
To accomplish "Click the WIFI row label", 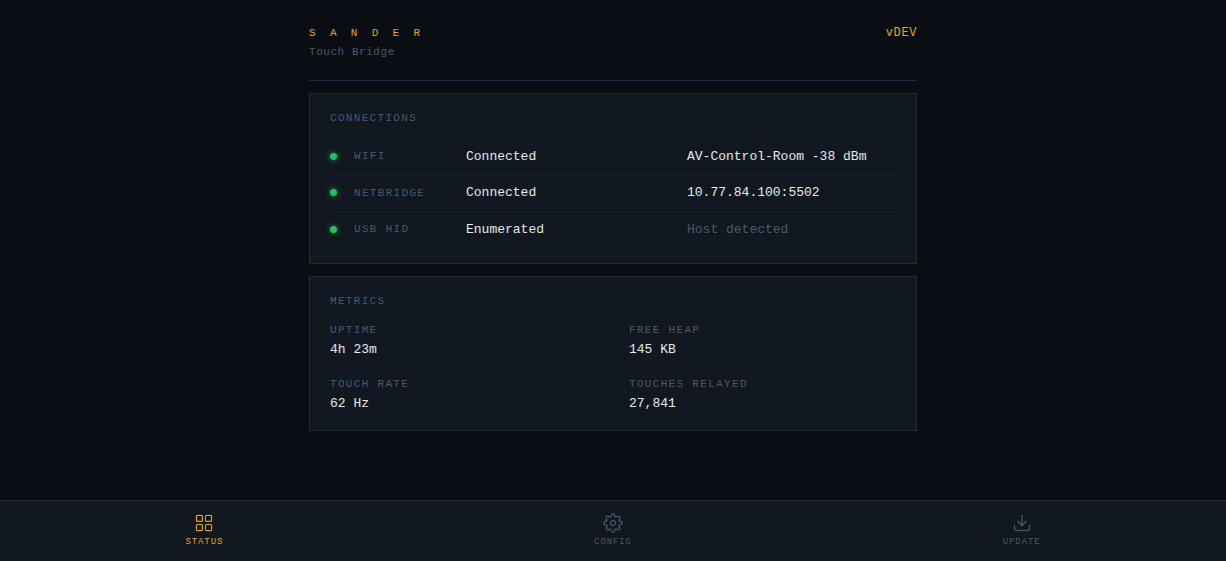I will click(369, 156).
